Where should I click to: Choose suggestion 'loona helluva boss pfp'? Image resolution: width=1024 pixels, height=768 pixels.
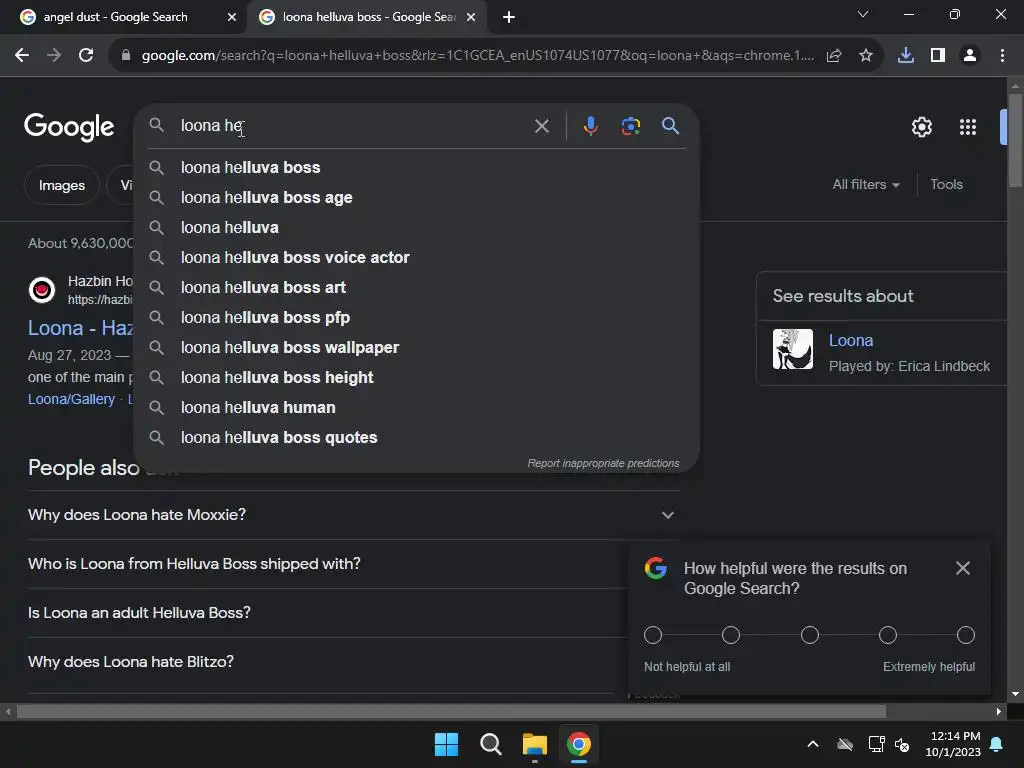coord(416,318)
